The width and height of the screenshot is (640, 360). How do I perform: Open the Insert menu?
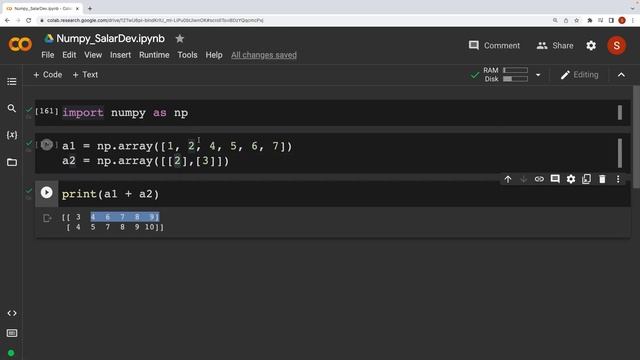120,55
